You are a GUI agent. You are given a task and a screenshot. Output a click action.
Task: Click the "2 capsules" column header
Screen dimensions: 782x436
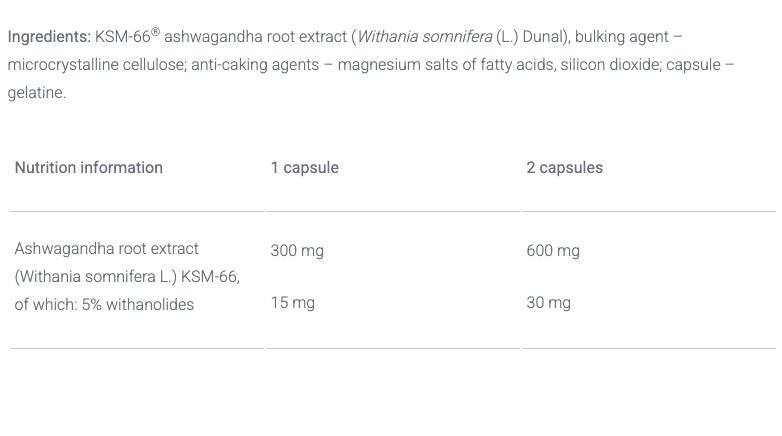tap(564, 168)
